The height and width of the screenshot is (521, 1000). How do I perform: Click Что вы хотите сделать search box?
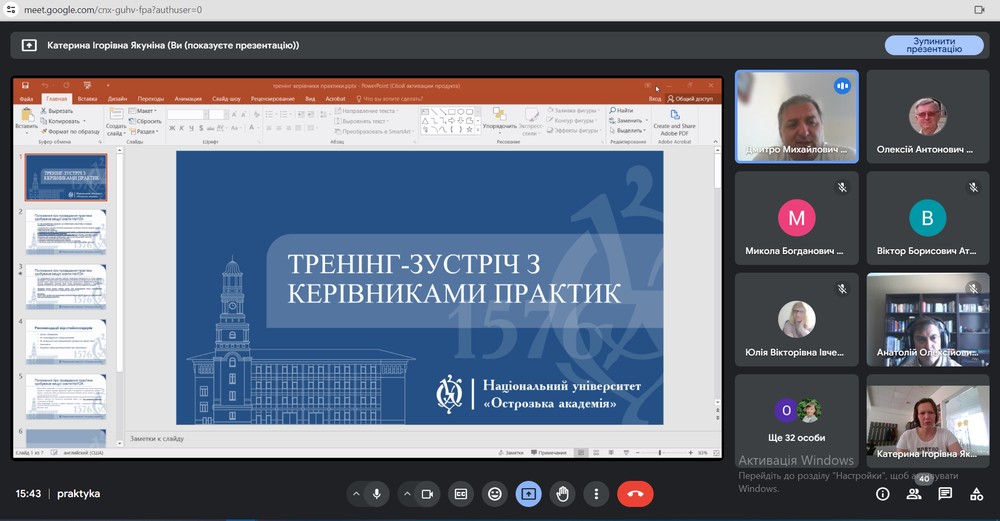tap(390, 99)
